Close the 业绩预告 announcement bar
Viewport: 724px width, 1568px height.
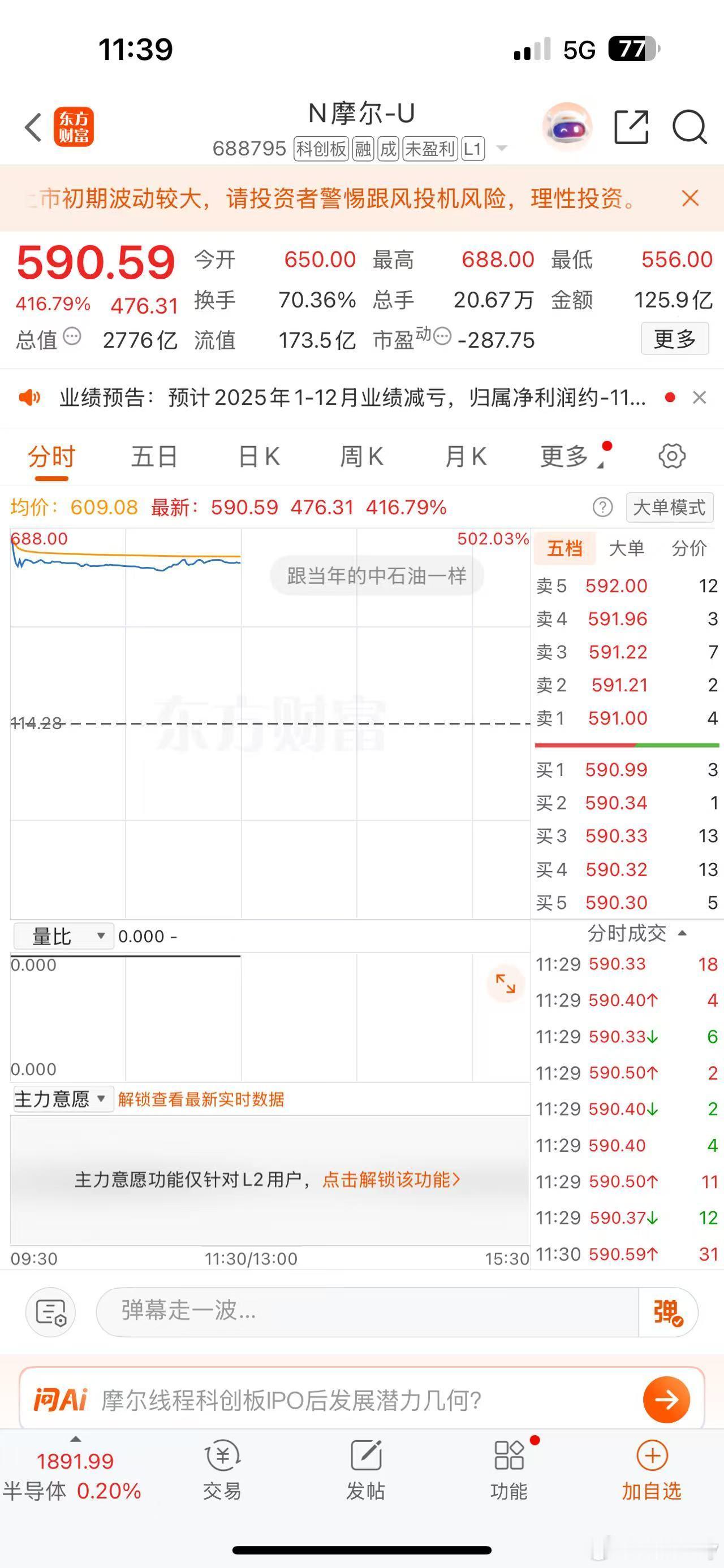coord(700,397)
